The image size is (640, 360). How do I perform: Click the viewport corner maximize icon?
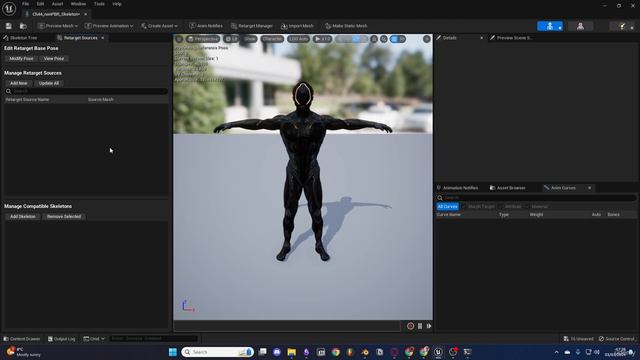pos(427,39)
